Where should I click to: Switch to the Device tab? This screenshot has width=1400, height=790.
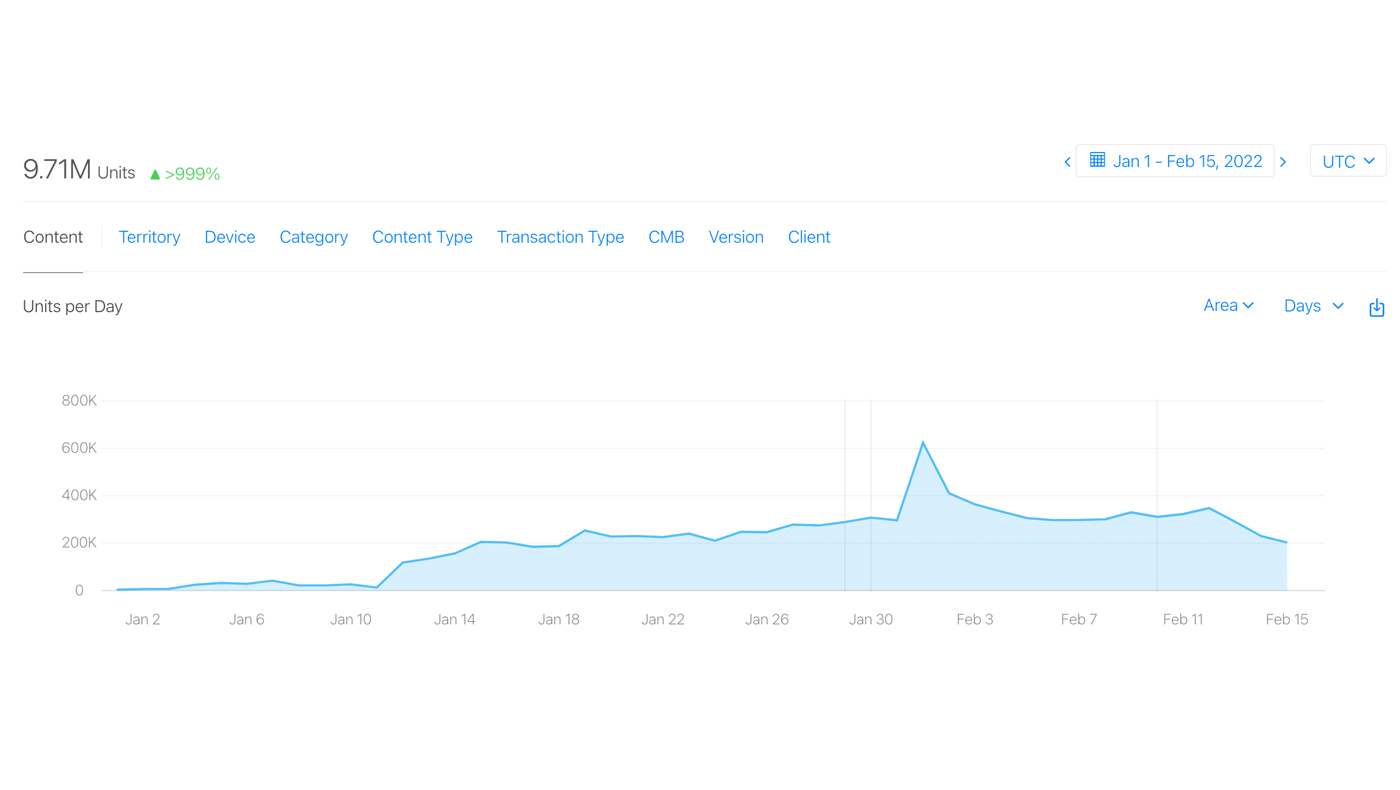point(230,237)
